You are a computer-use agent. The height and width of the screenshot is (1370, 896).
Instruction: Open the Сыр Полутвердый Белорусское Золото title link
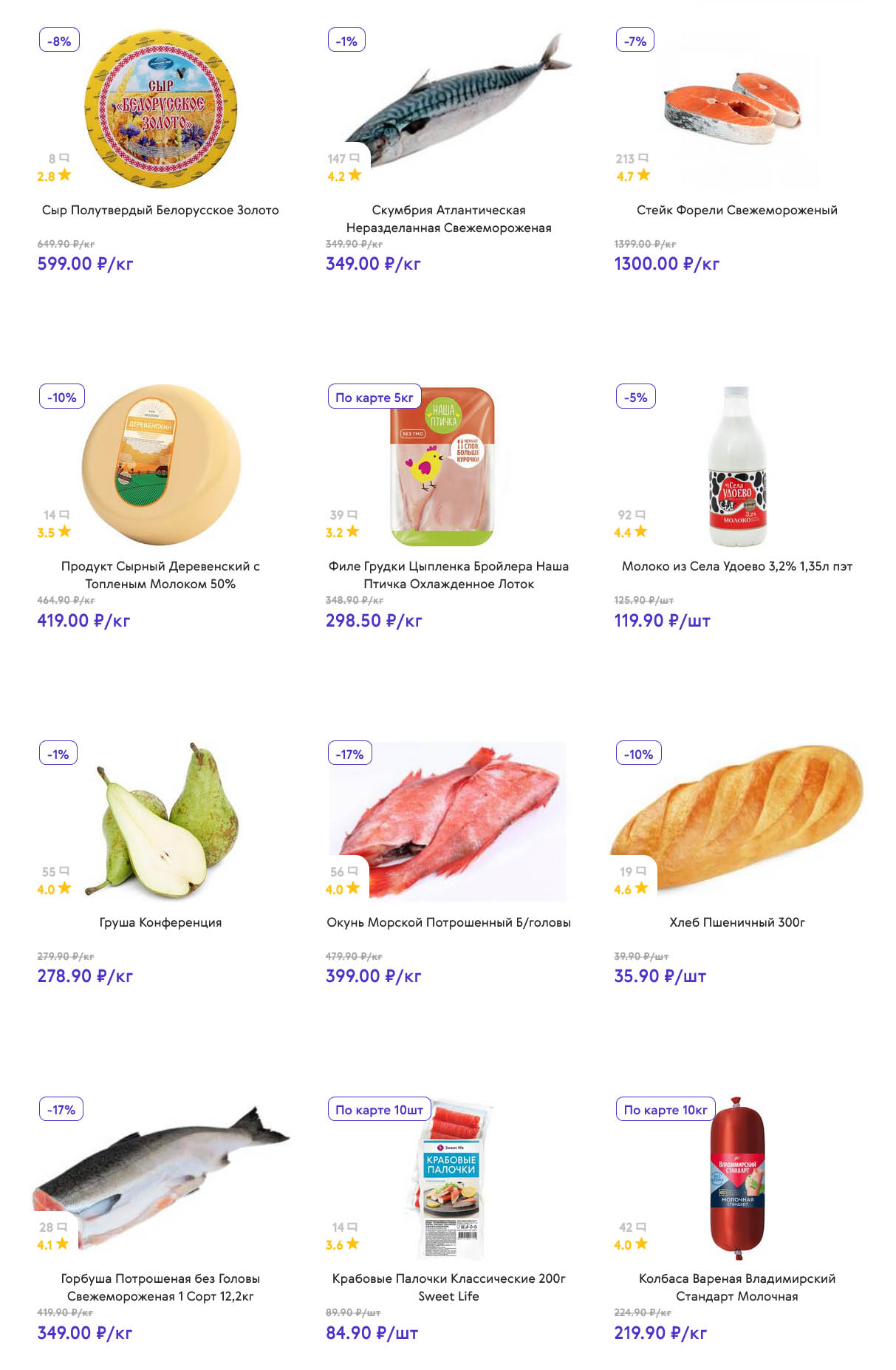pyautogui.click(x=160, y=211)
